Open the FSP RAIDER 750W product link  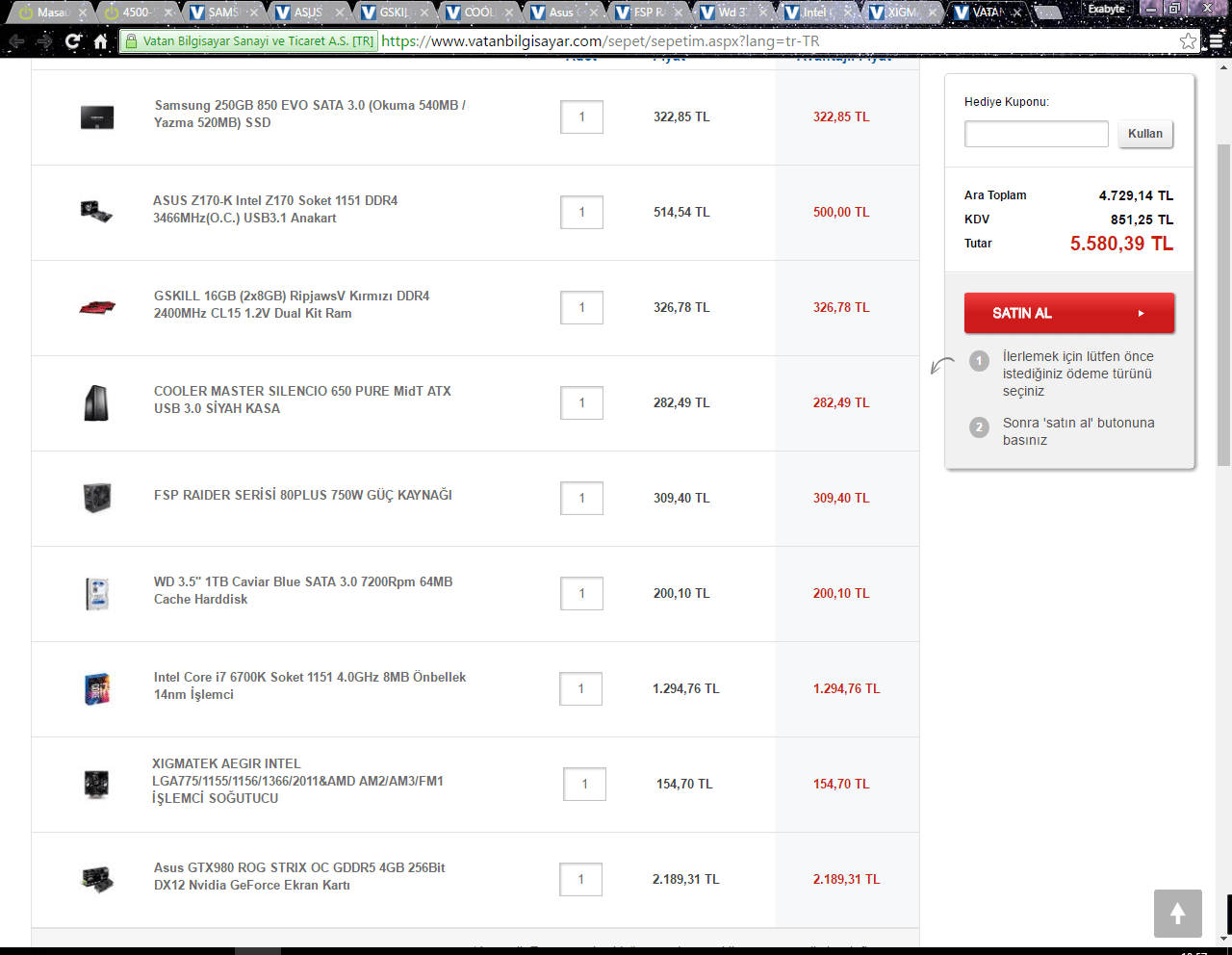pos(303,495)
